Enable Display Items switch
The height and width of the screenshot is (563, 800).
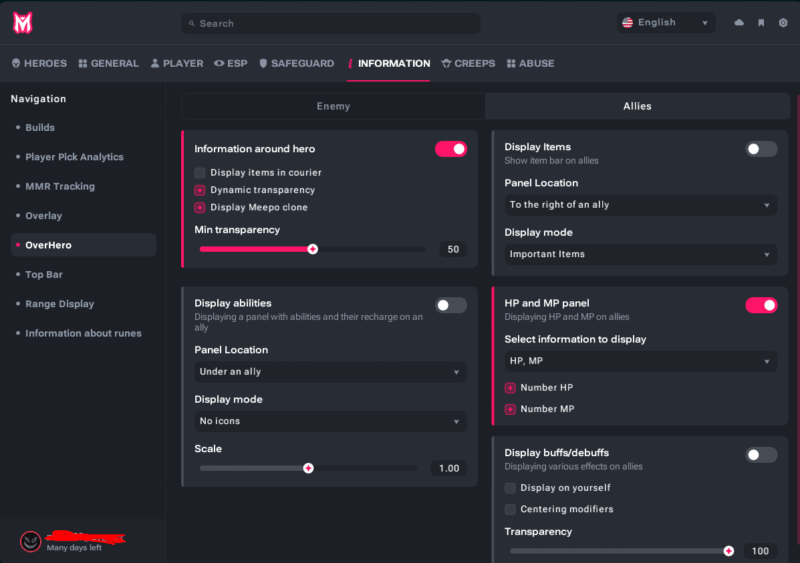pos(761,149)
